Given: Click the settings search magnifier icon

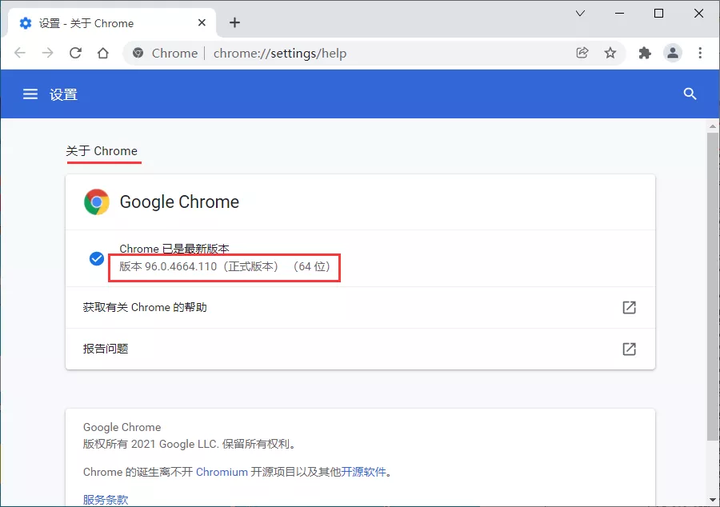Looking at the screenshot, I should pos(689,94).
